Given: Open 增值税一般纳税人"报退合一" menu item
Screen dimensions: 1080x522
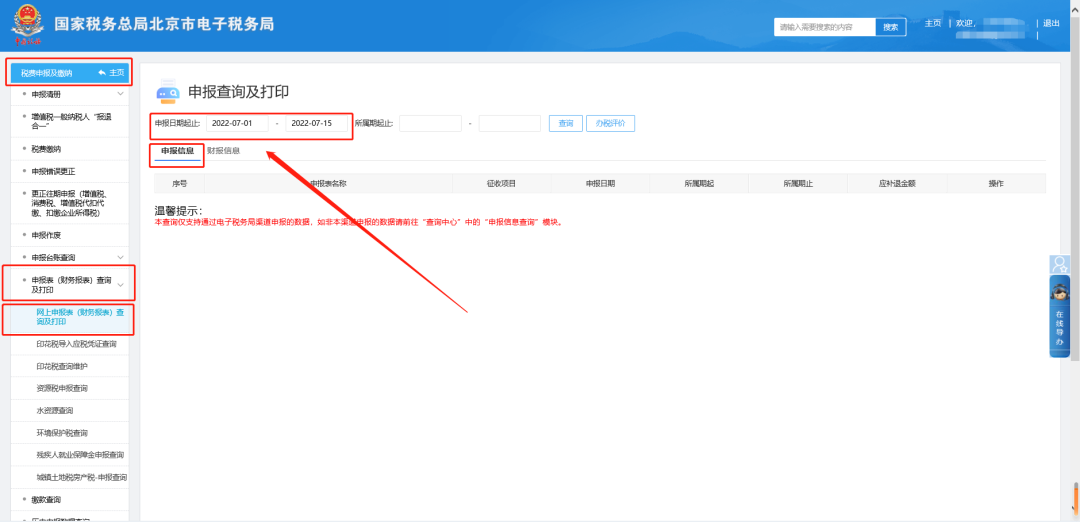Looking at the screenshot, I should [70, 121].
